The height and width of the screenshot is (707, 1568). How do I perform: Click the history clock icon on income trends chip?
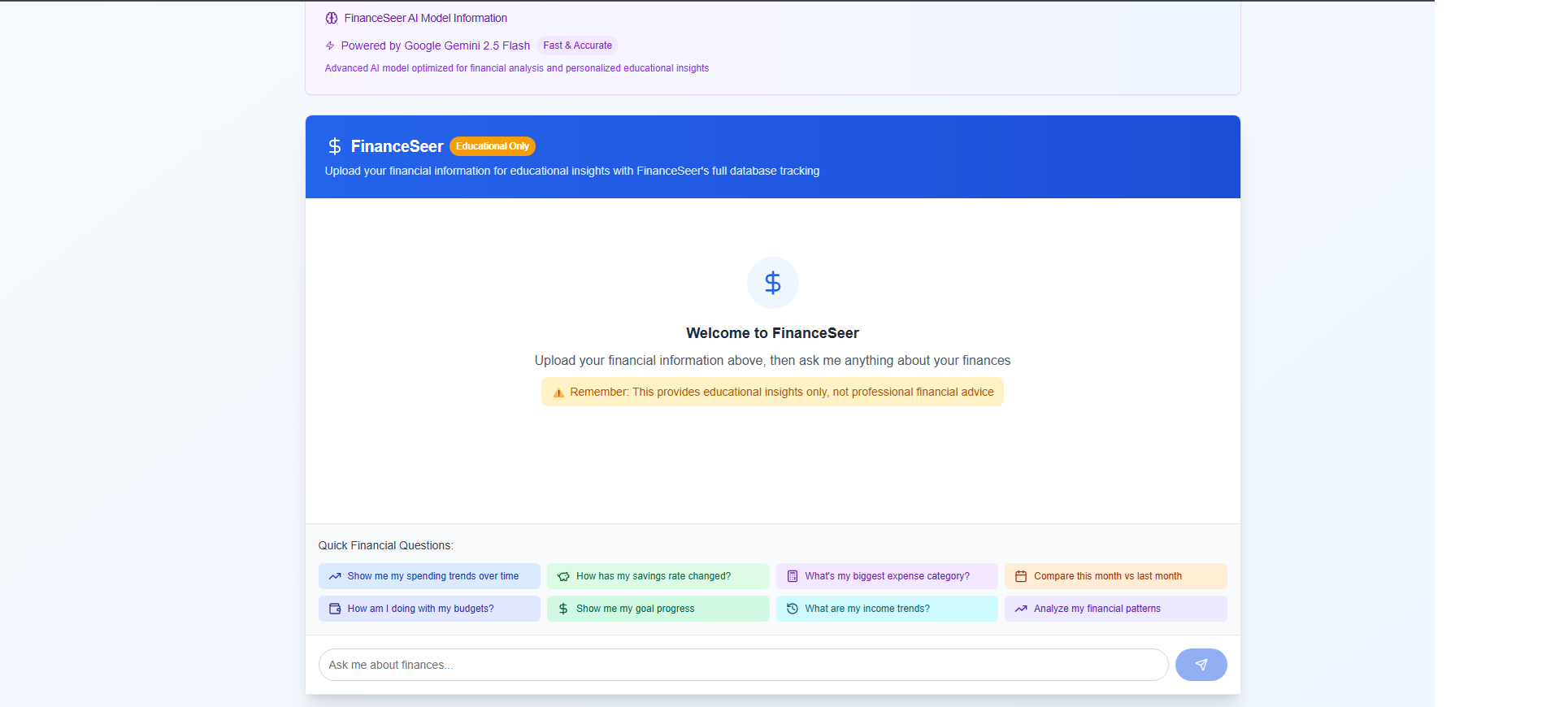(x=793, y=609)
